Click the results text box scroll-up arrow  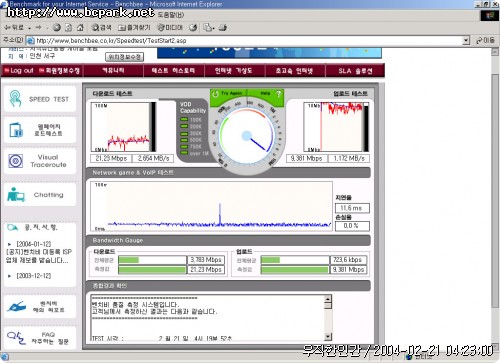pos(328,299)
